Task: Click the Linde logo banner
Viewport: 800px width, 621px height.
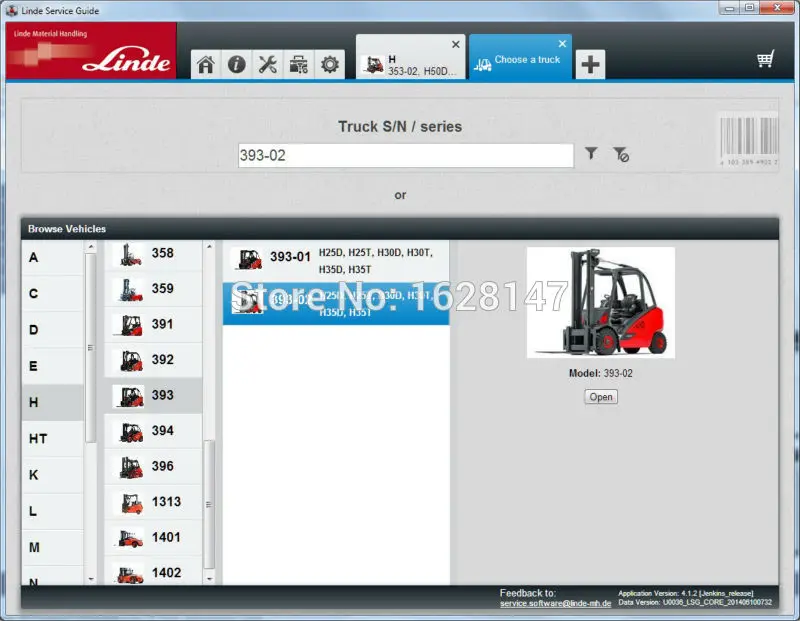Action: click(x=91, y=51)
